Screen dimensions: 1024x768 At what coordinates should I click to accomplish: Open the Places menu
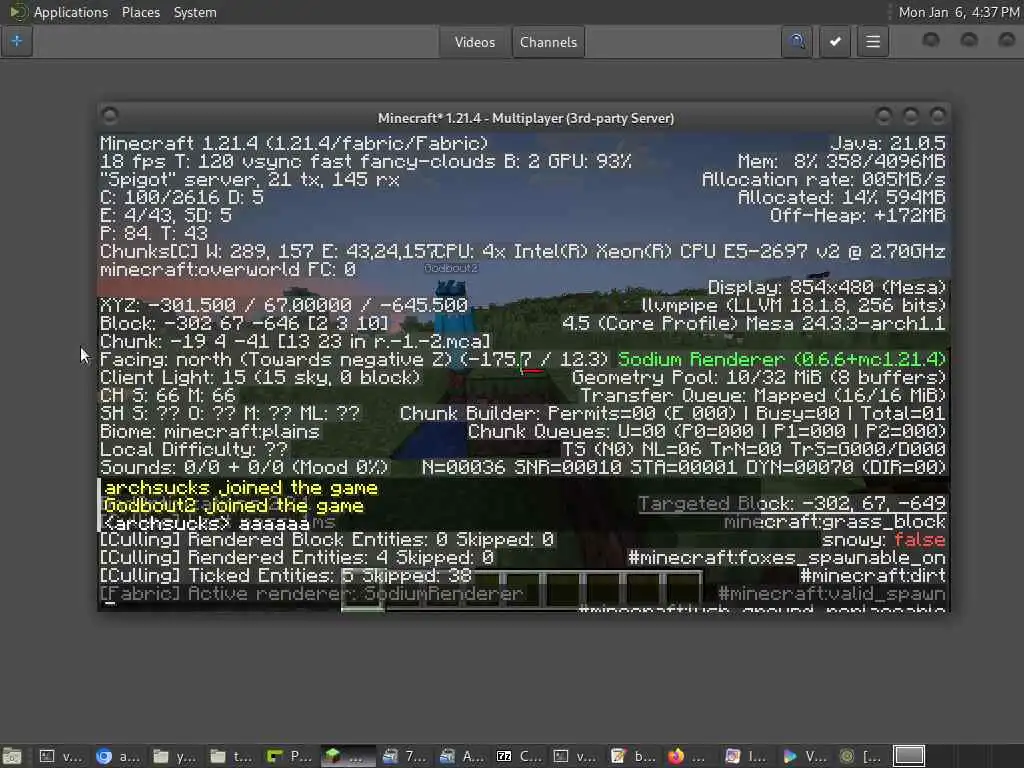point(140,12)
